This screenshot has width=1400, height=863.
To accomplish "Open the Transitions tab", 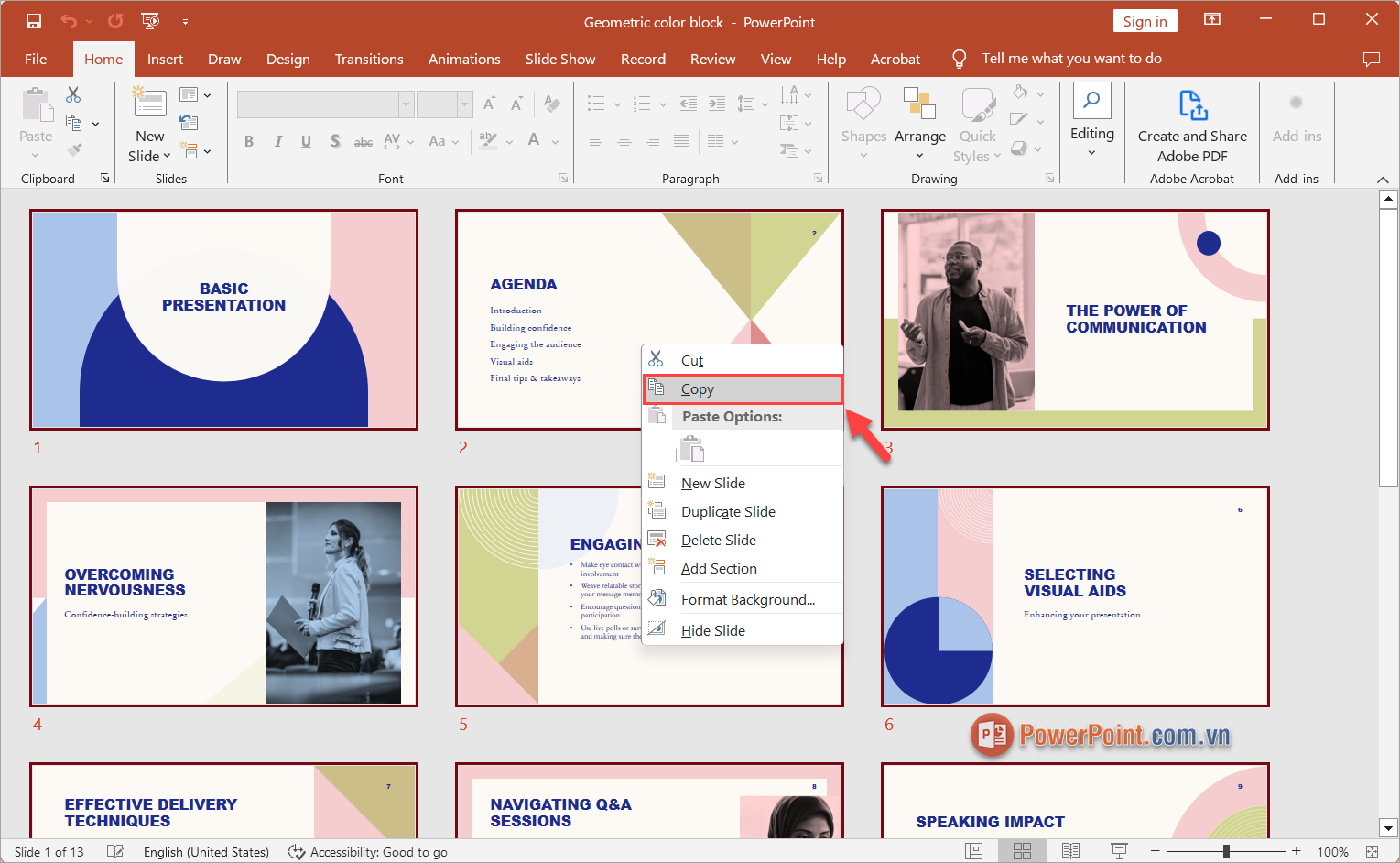I will (x=369, y=59).
